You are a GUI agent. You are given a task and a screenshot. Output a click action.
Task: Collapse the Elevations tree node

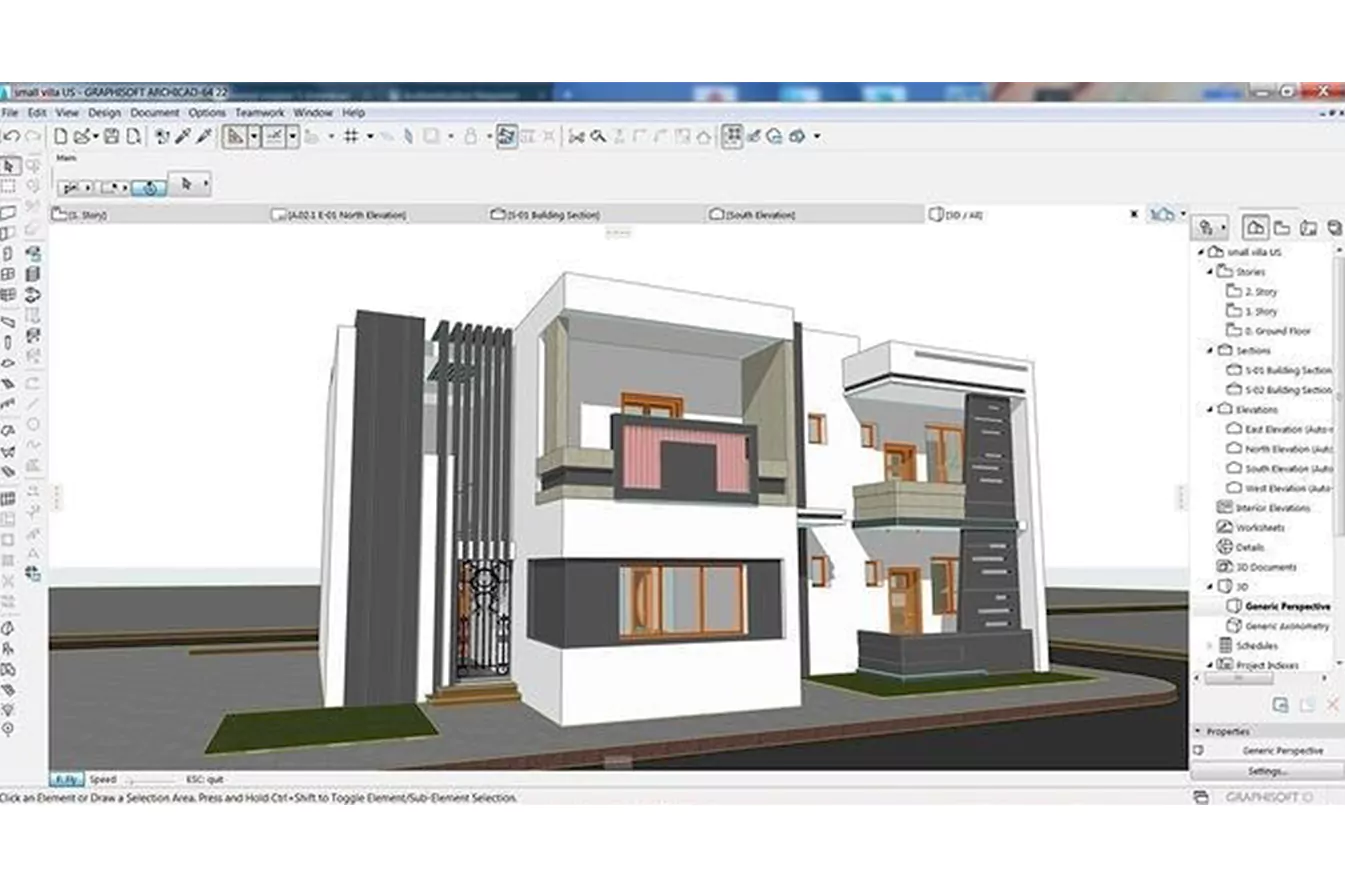(x=1211, y=409)
